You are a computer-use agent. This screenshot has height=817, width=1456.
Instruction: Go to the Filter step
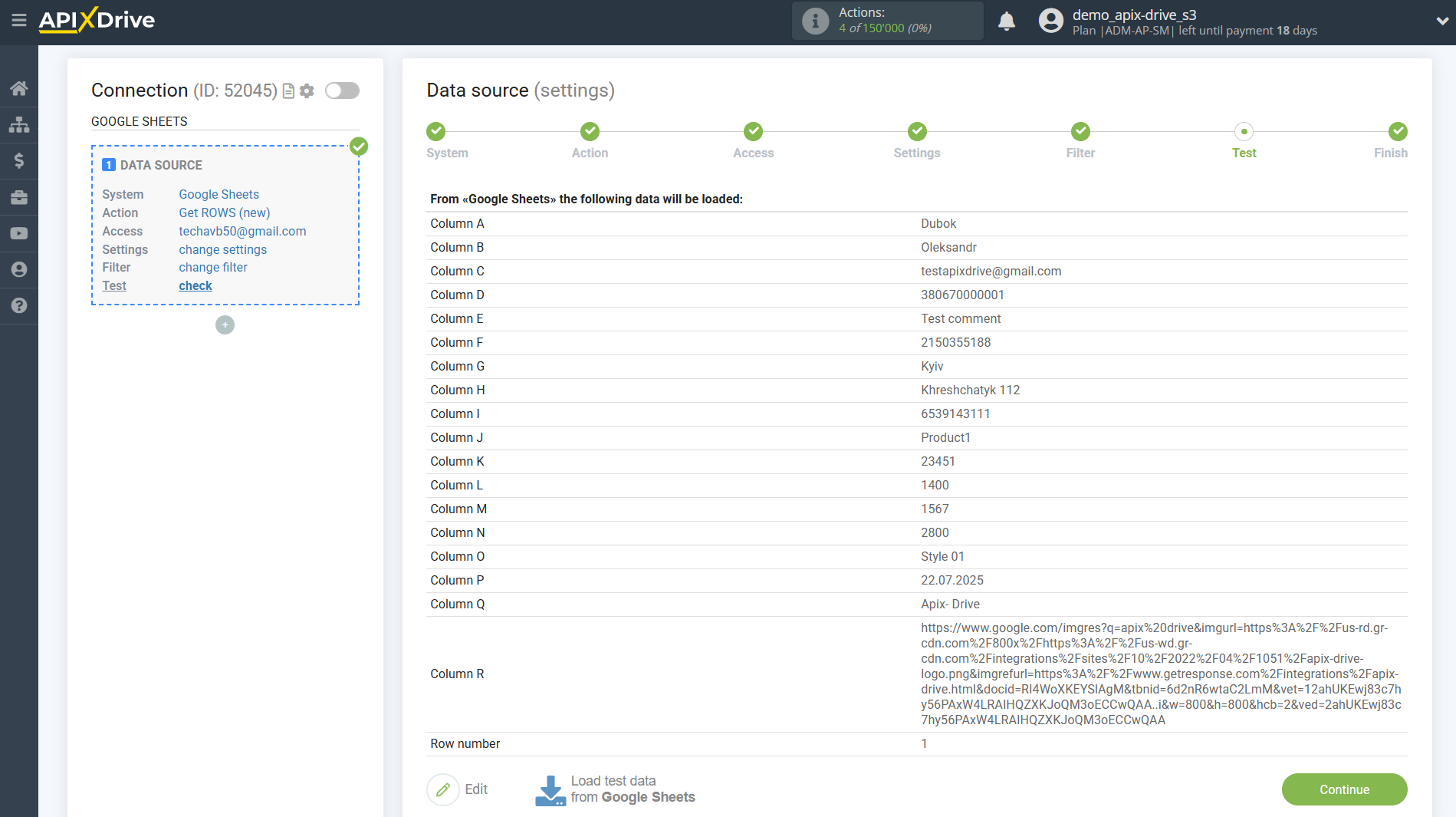pyautogui.click(x=1080, y=131)
